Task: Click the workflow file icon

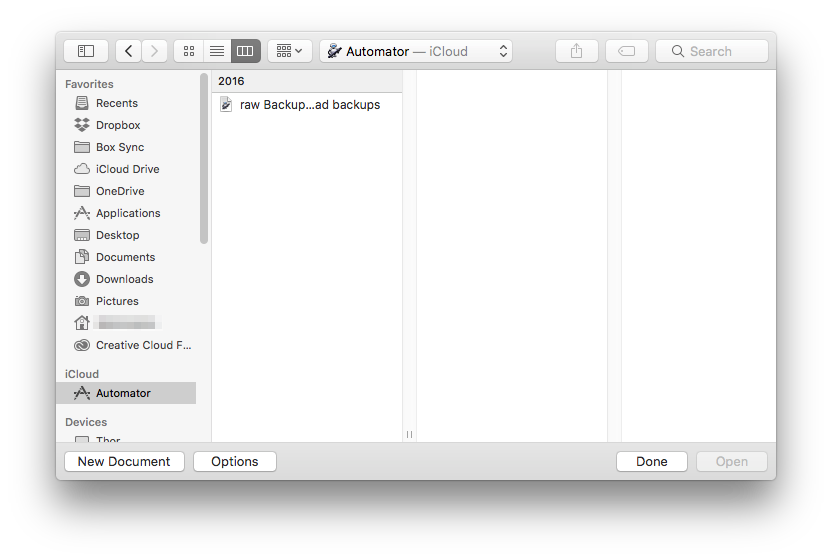Action: point(226,105)
